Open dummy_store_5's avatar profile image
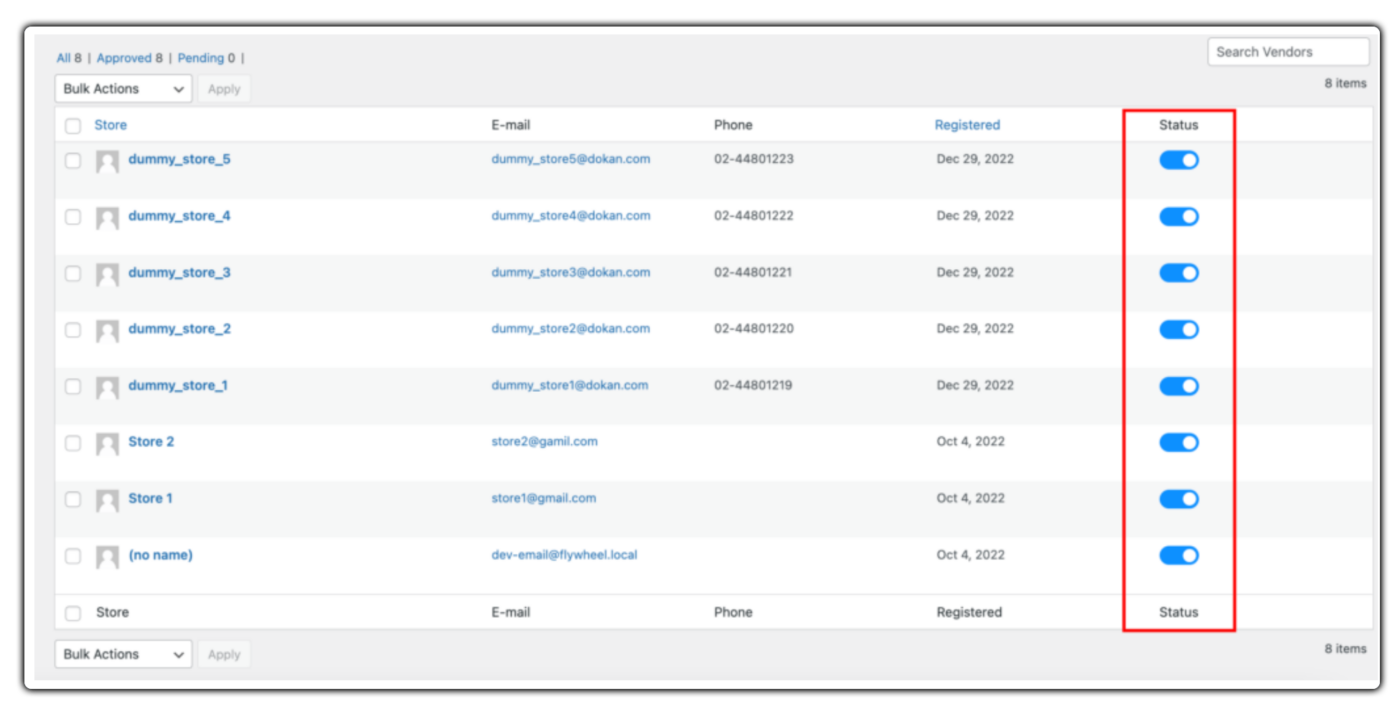Screen dimensions: 1400x709 107,159
